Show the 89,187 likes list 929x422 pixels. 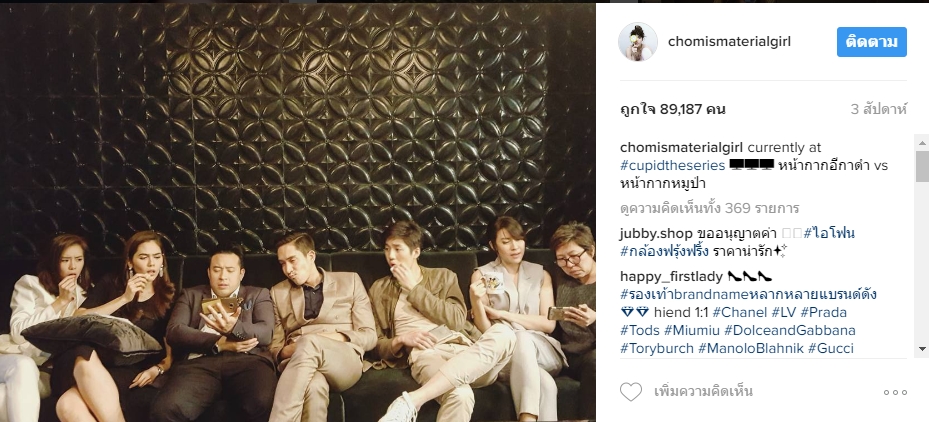672,109
